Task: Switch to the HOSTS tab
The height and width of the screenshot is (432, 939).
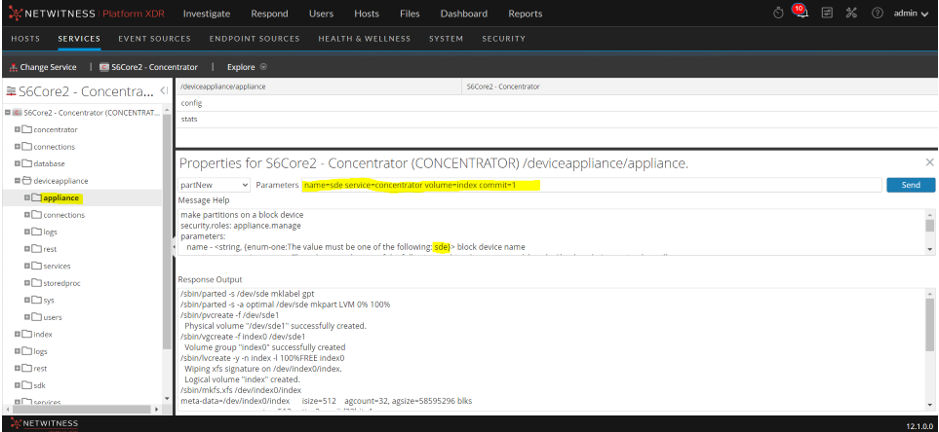Action: tap(26, 38)
